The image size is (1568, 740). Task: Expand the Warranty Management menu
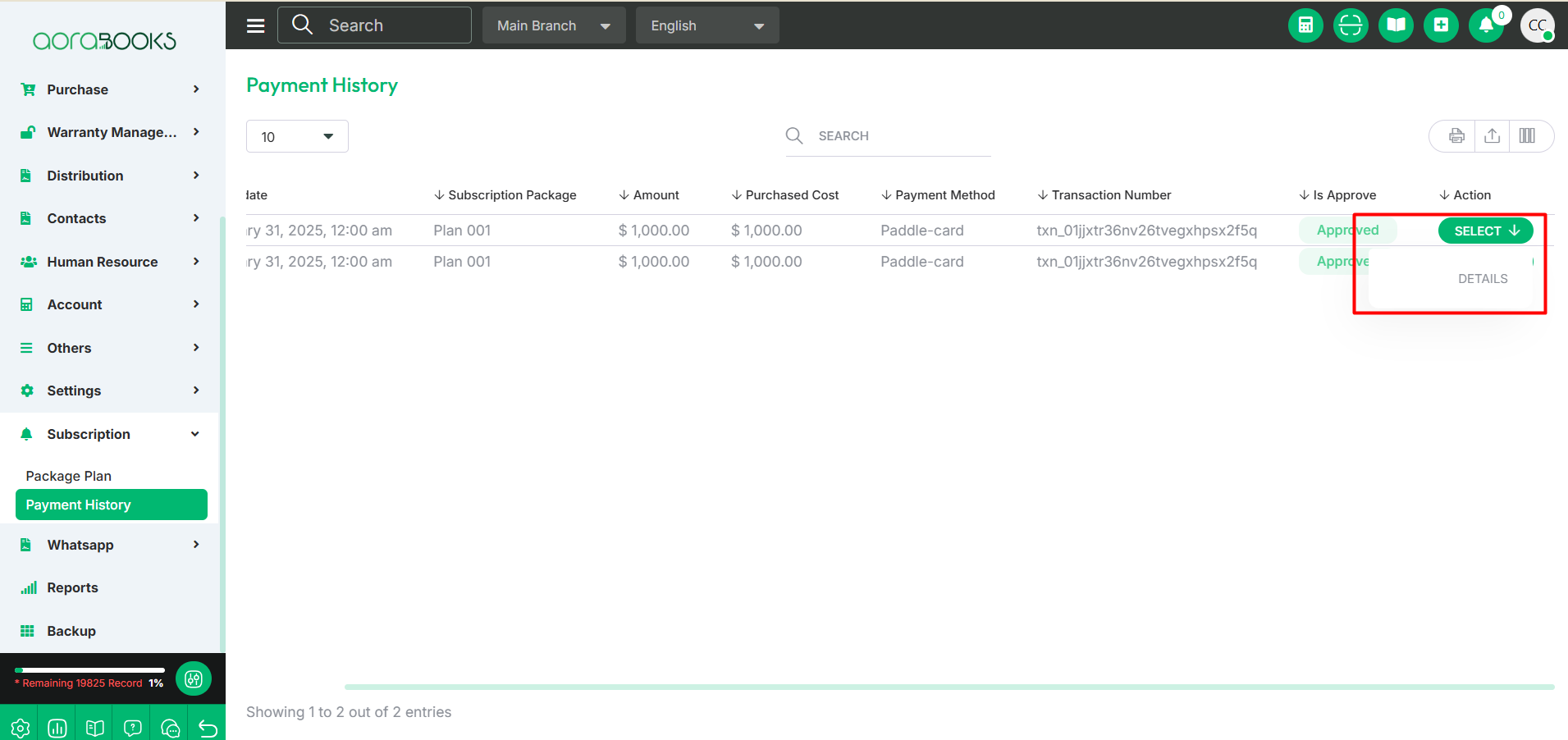click(x=110, y=132)
